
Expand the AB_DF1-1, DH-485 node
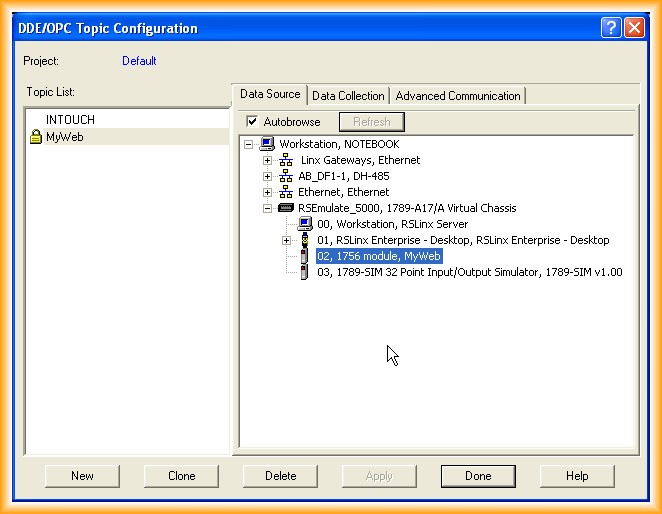point(267,176)
